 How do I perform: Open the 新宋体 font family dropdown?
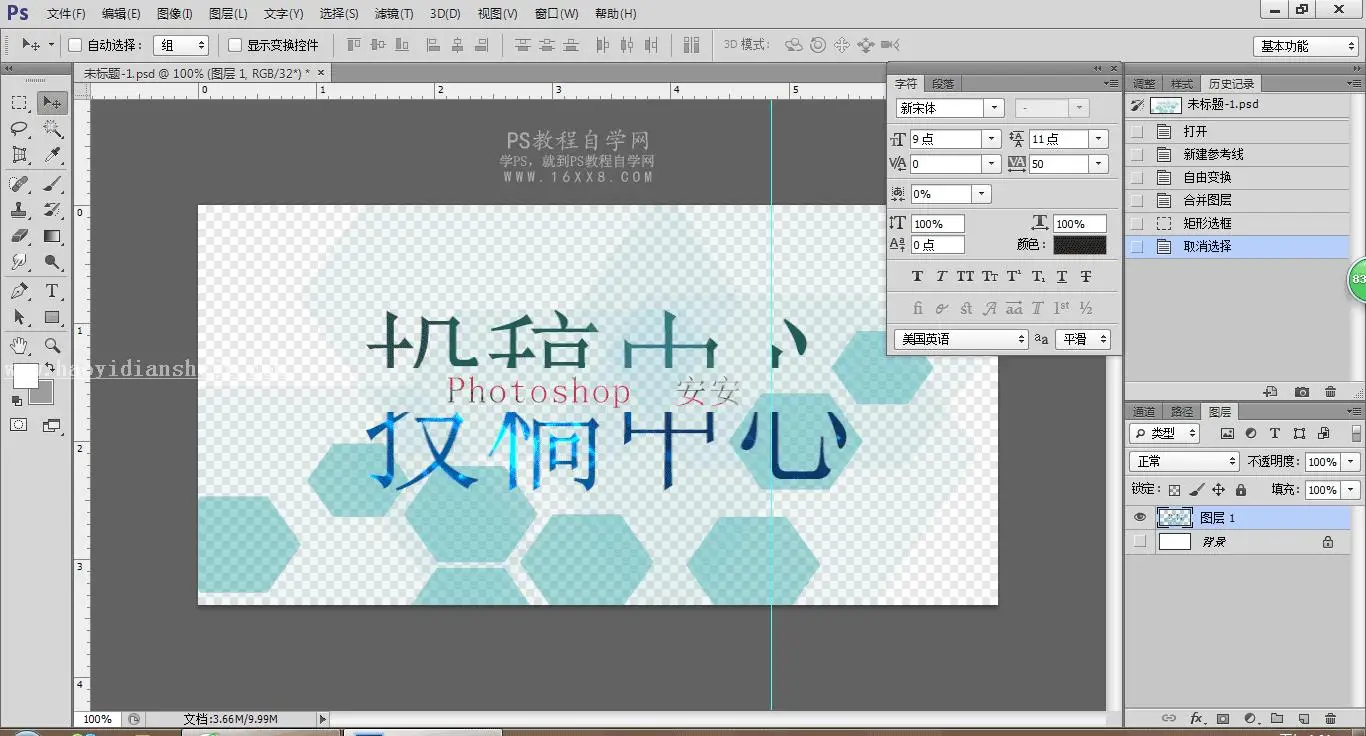pos(993,108)
